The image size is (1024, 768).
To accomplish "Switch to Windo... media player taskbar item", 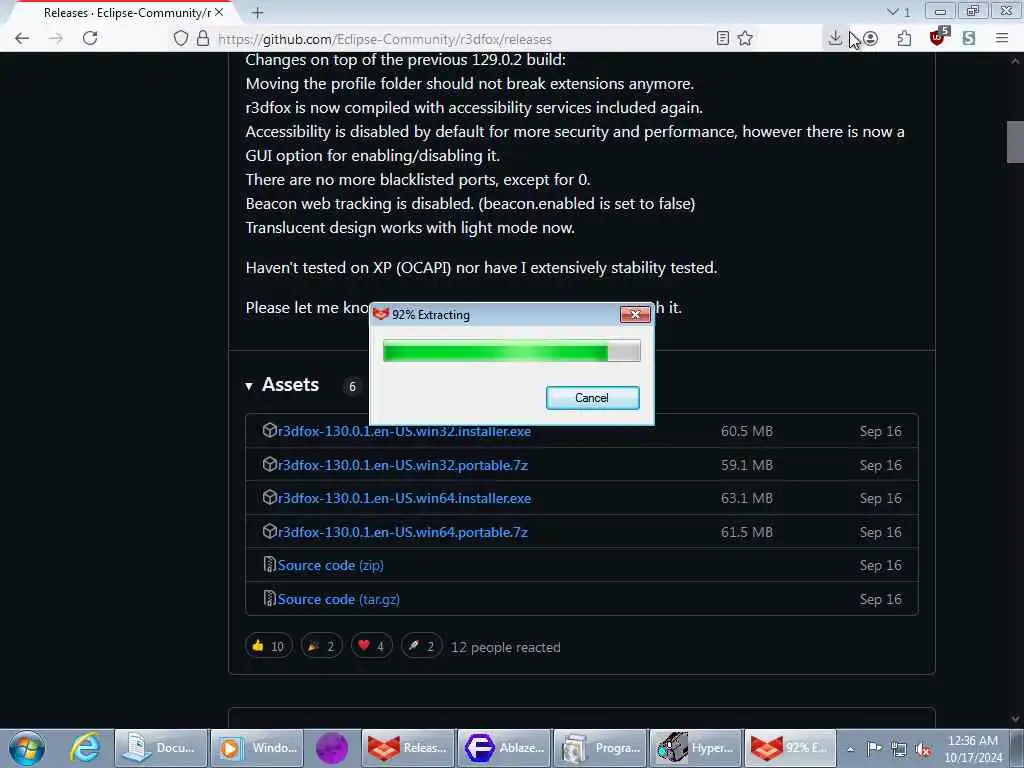I will coord(258,748).
